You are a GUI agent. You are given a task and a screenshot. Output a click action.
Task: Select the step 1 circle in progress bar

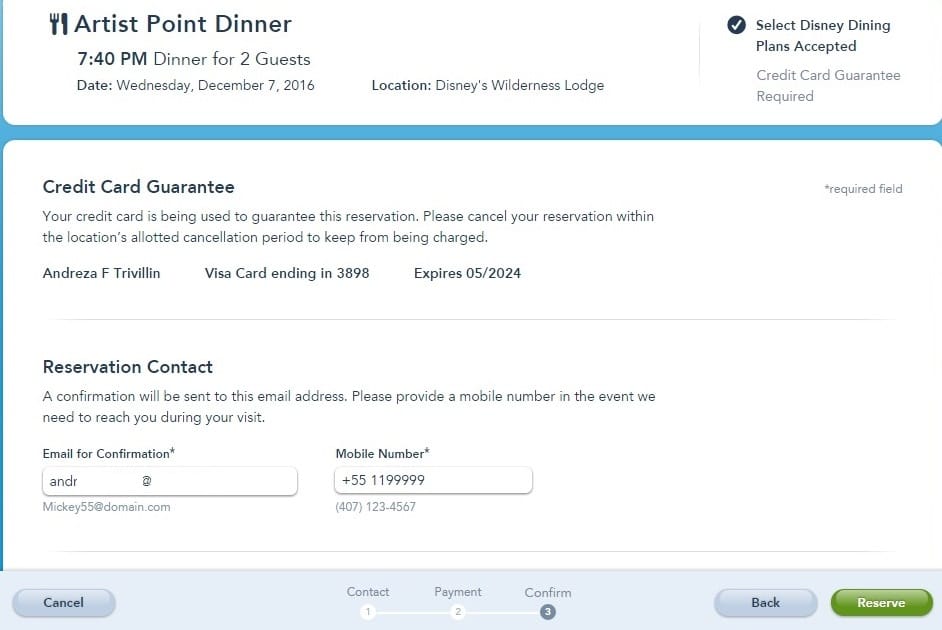tap(368, 612)
